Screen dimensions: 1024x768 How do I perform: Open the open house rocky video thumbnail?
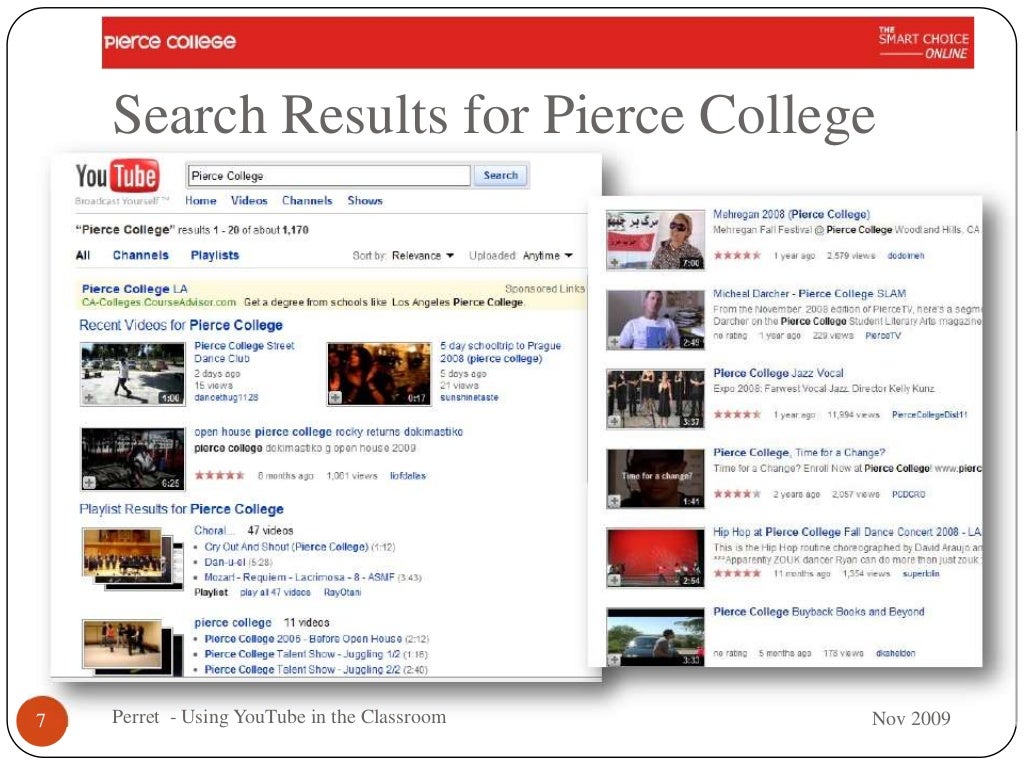point(133,459)
